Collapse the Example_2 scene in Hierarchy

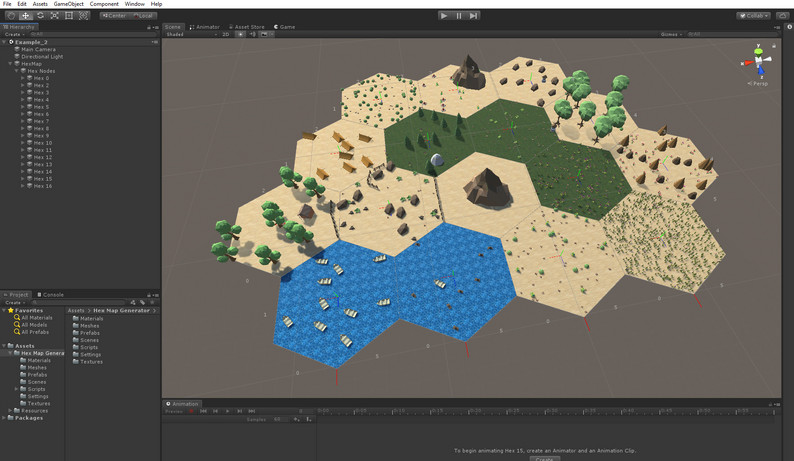pos(5,42)
